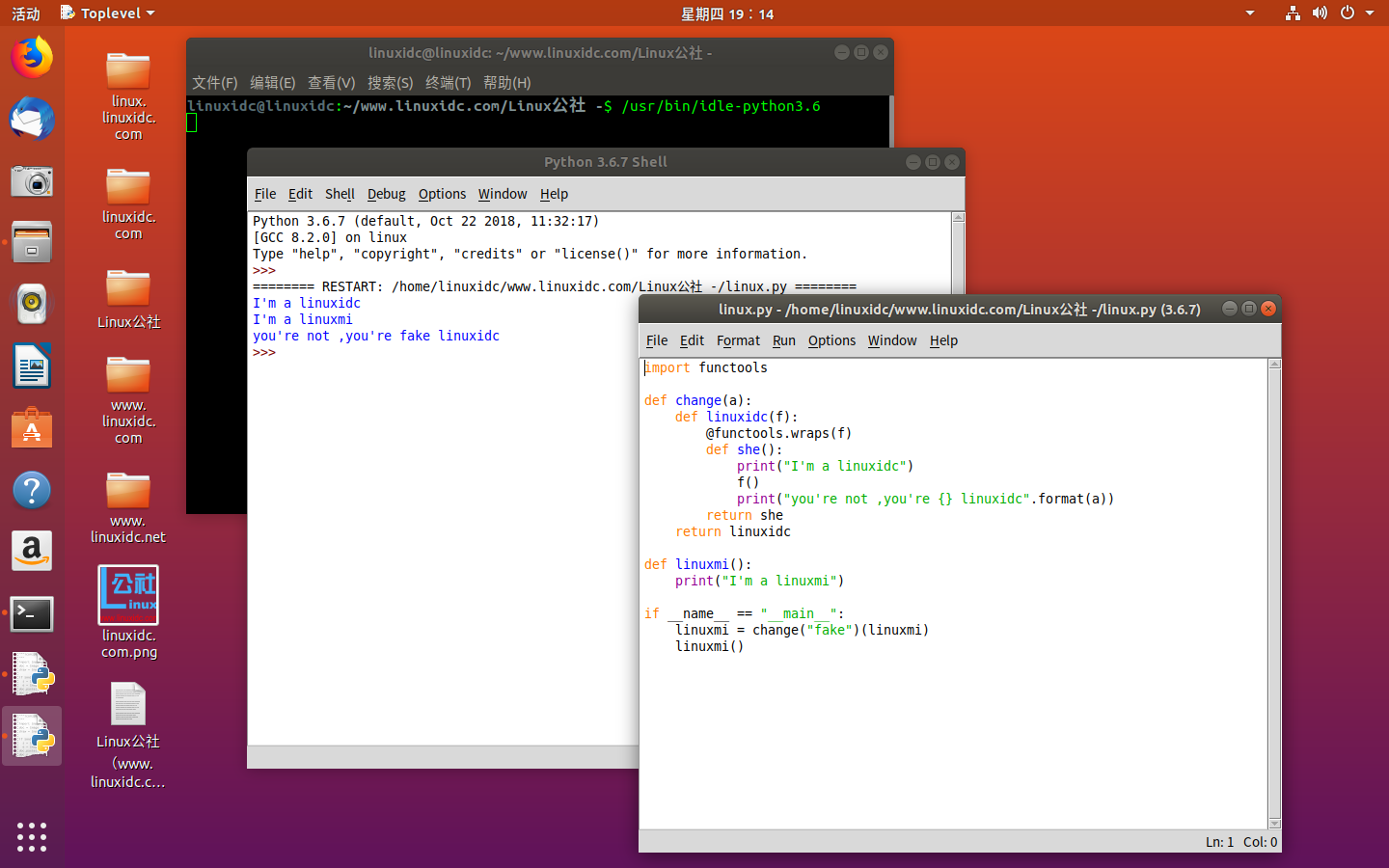The width and height of the screenshot is (1389, 868).
Task: Open system menu dropdown arrow
Action: pos(1370,14)
